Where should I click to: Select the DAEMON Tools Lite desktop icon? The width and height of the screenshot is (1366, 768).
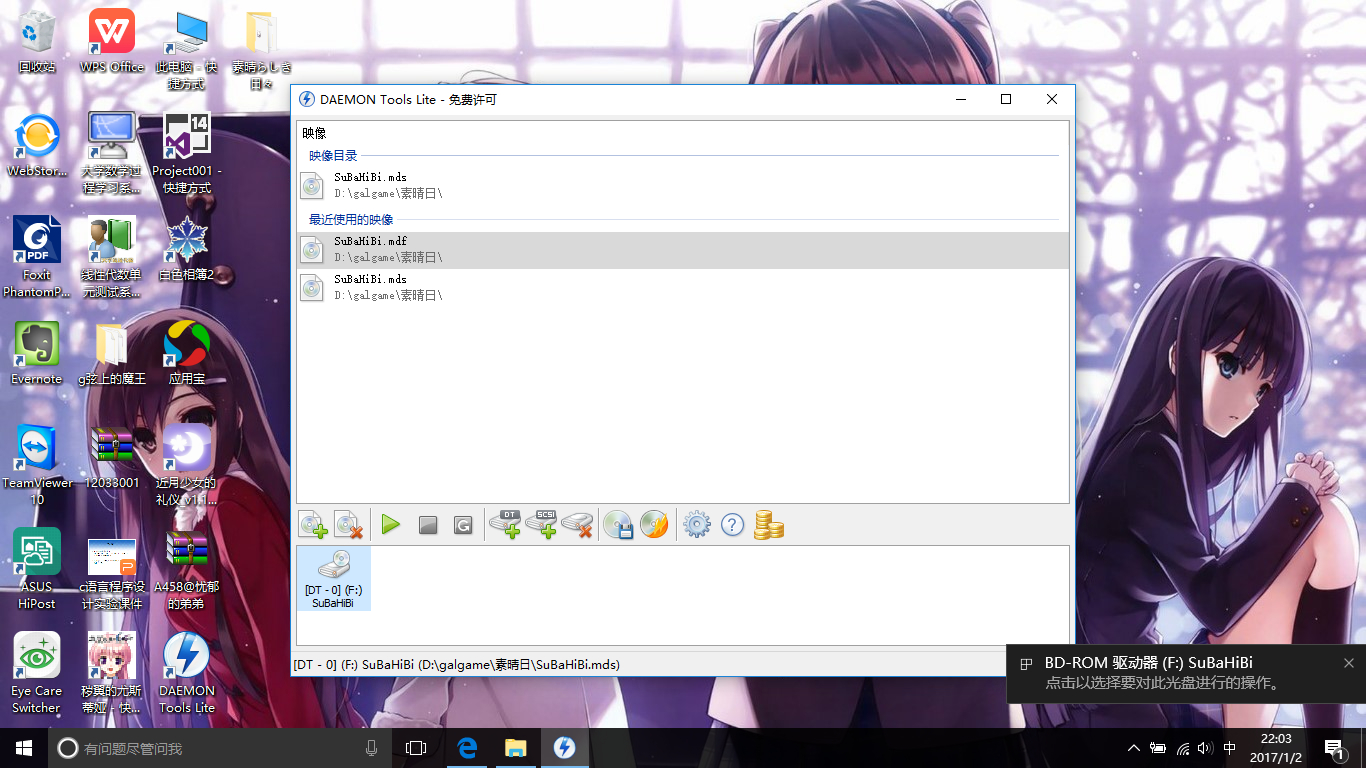click(x=187, y=673)
